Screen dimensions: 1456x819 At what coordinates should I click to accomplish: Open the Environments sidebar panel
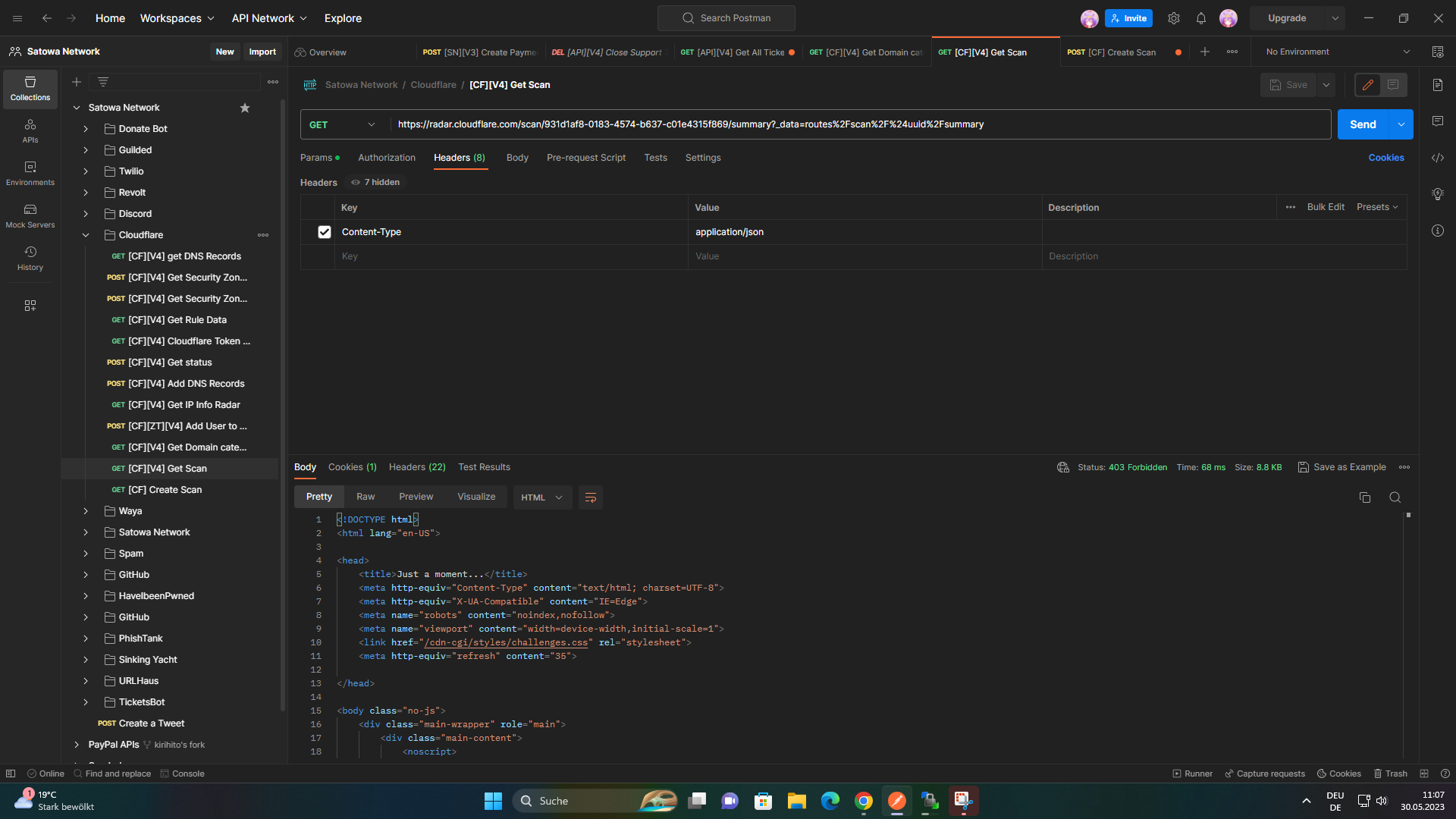click(x=30, y=172)
